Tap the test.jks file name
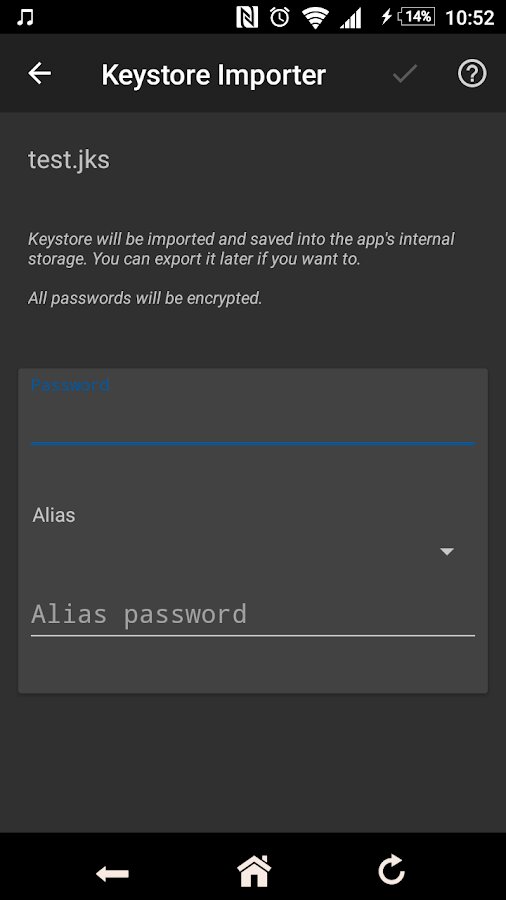Image resolution: width=506 pixels, height=900 pixels. [x=69, y=160]
